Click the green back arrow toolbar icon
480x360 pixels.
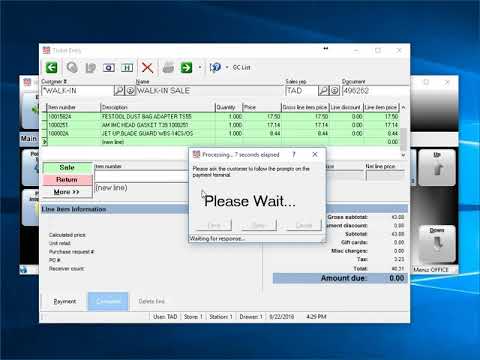point(51,68)
